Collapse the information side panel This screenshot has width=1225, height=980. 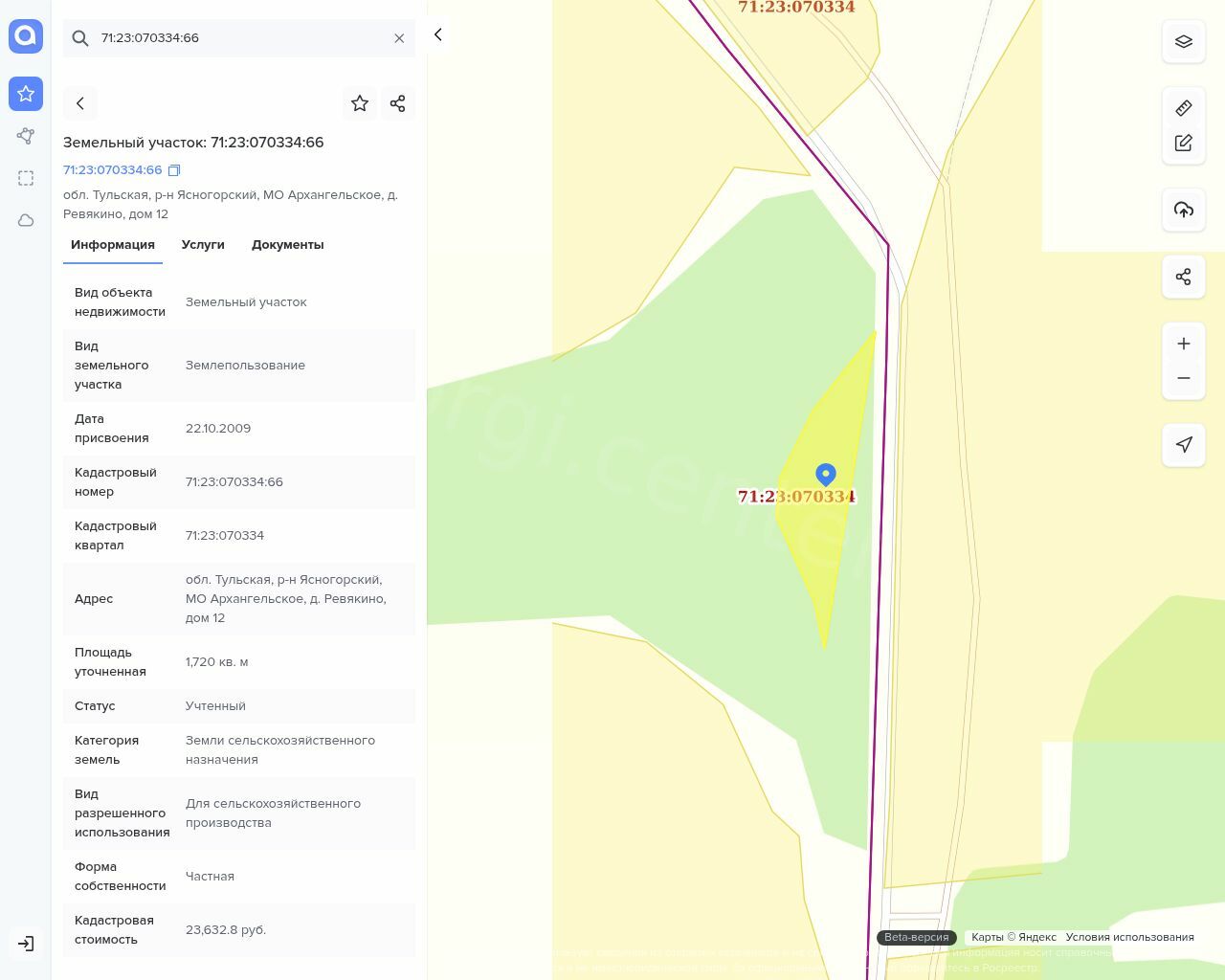coord(438,34)
